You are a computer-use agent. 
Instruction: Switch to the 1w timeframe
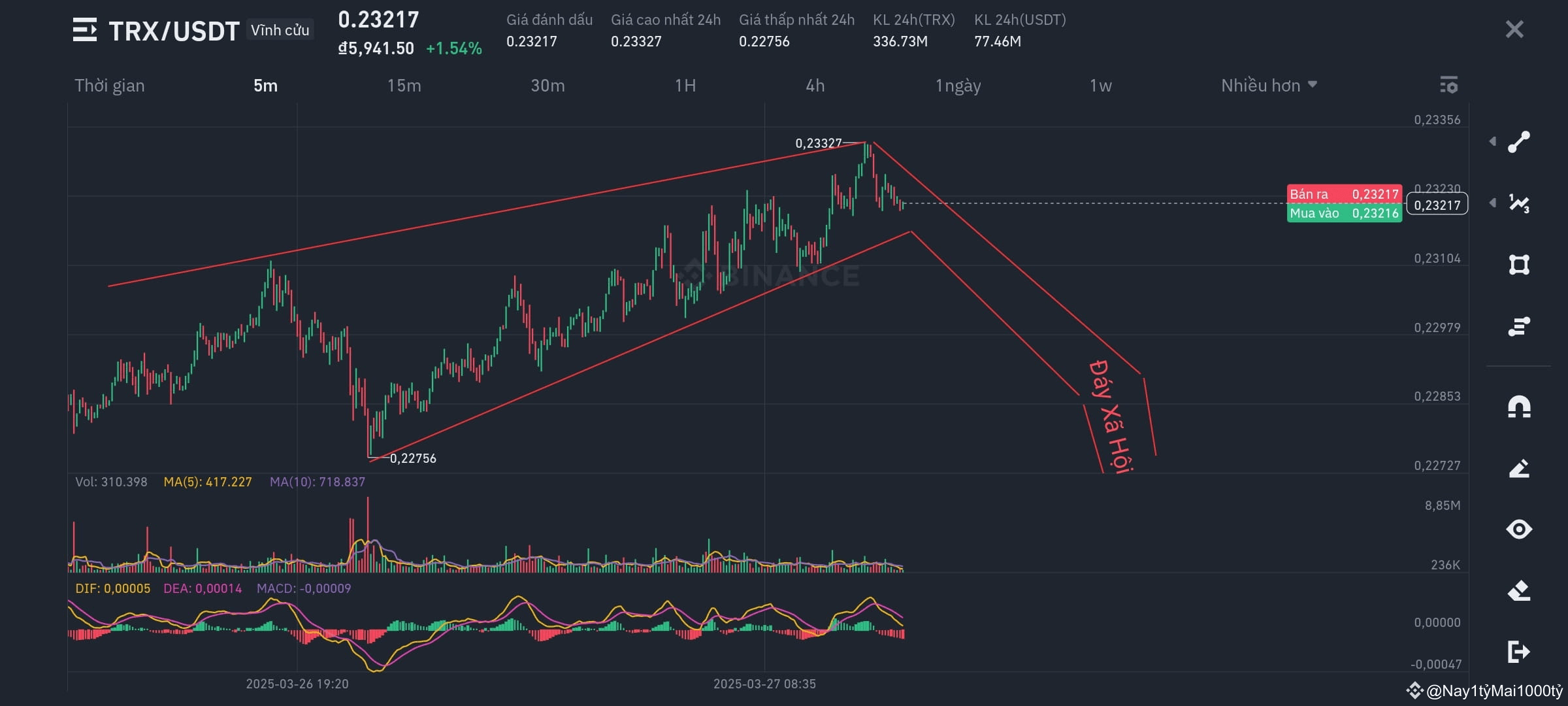(1100, 86)
